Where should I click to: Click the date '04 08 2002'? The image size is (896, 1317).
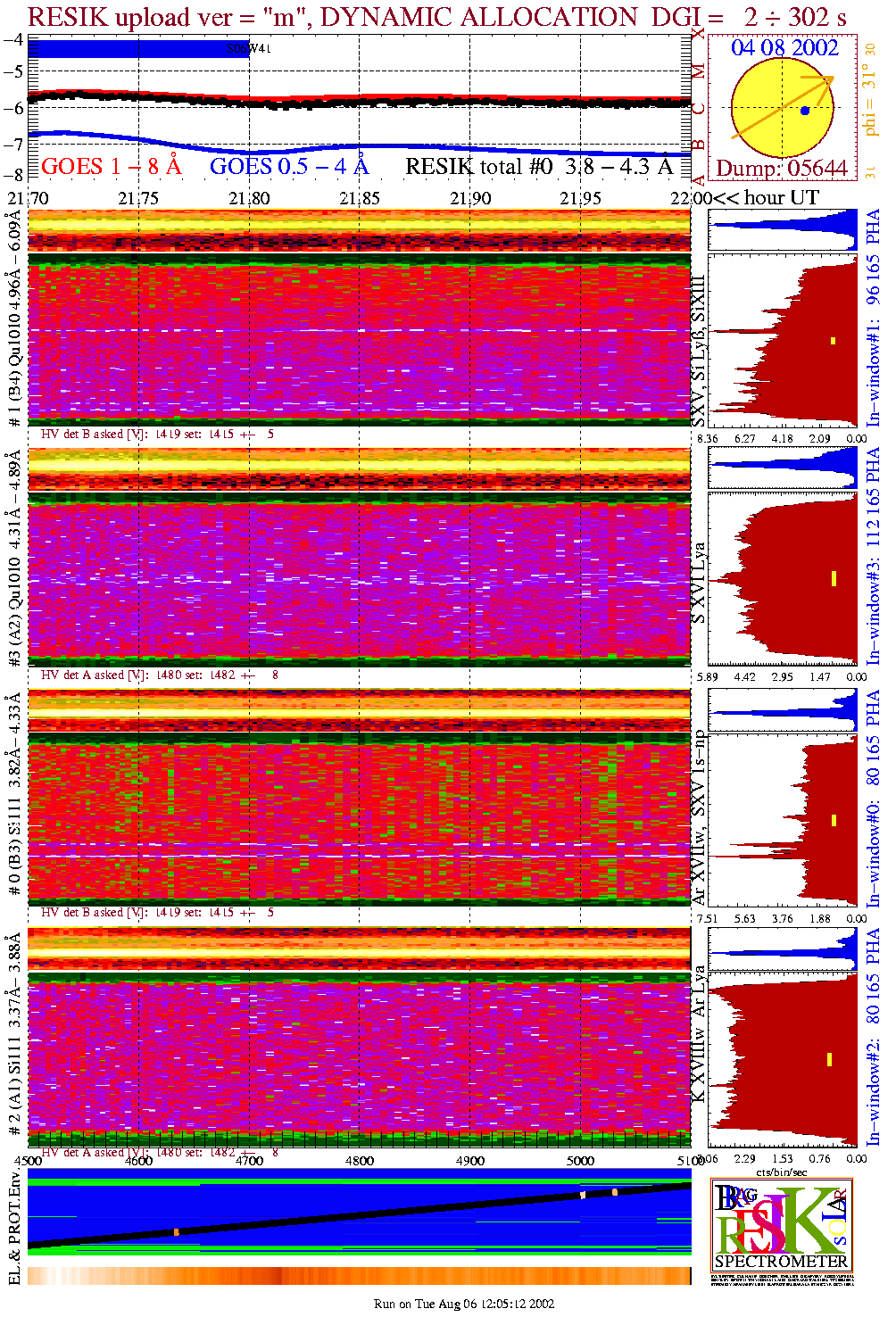pyautogui.click(x=785, y=48)
